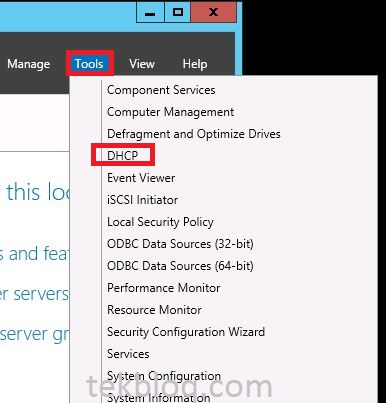Select Defragment and Optimize Drives

(194, 134)
